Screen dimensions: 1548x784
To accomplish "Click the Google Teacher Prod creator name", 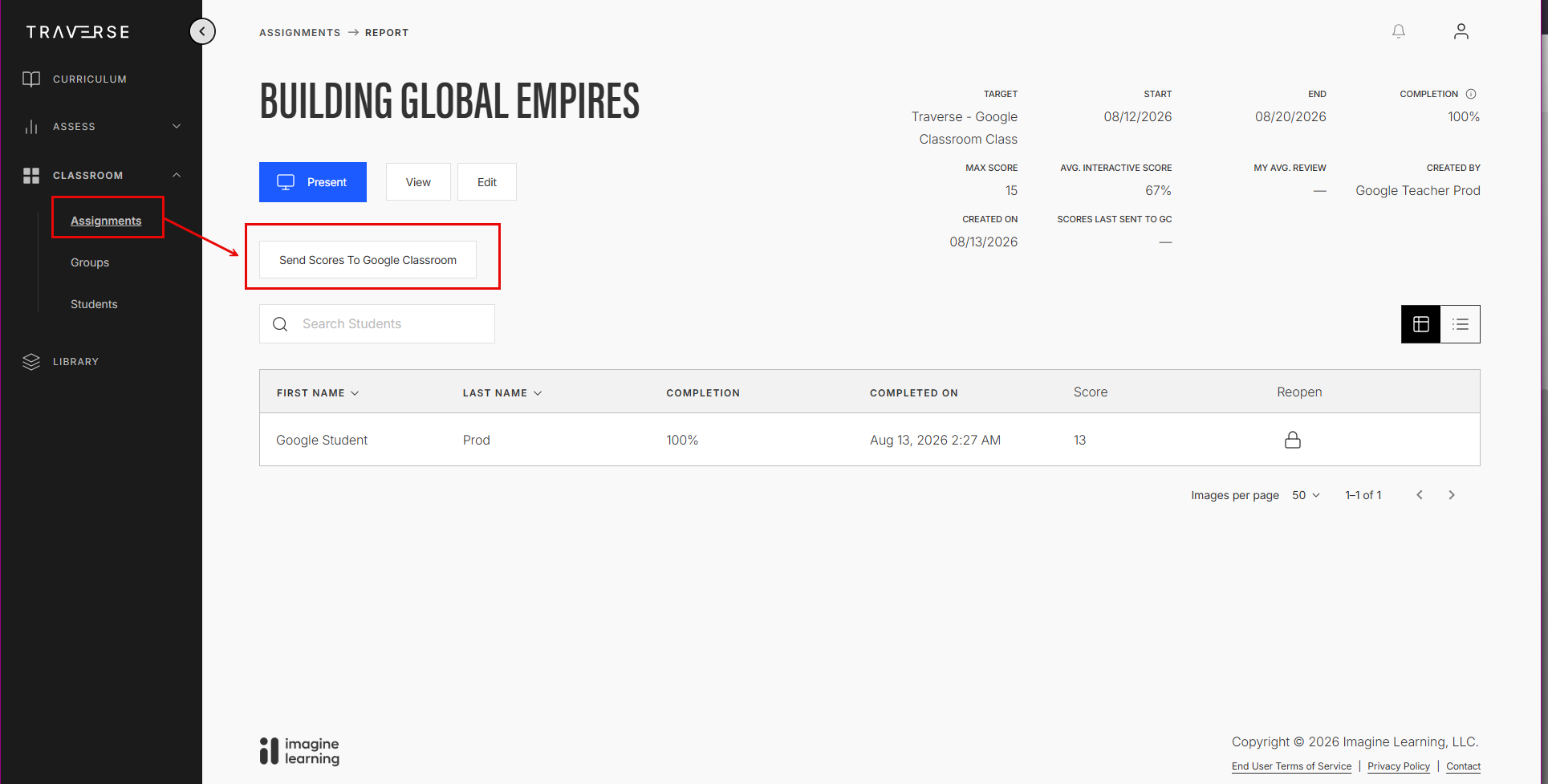I will pyautogui.click(x=1418, y=190).
